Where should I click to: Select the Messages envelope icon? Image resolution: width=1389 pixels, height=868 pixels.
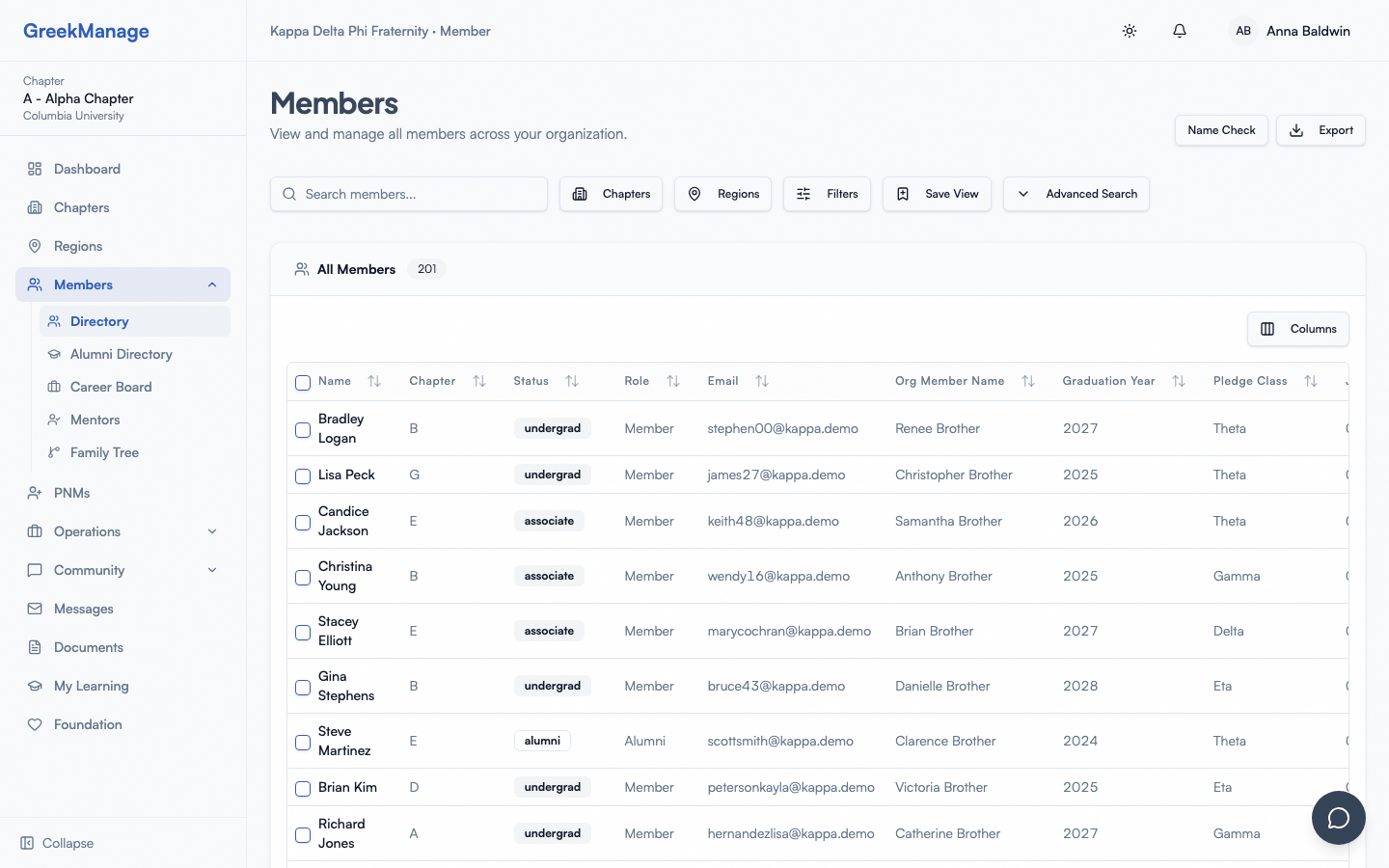click(34, 609)
